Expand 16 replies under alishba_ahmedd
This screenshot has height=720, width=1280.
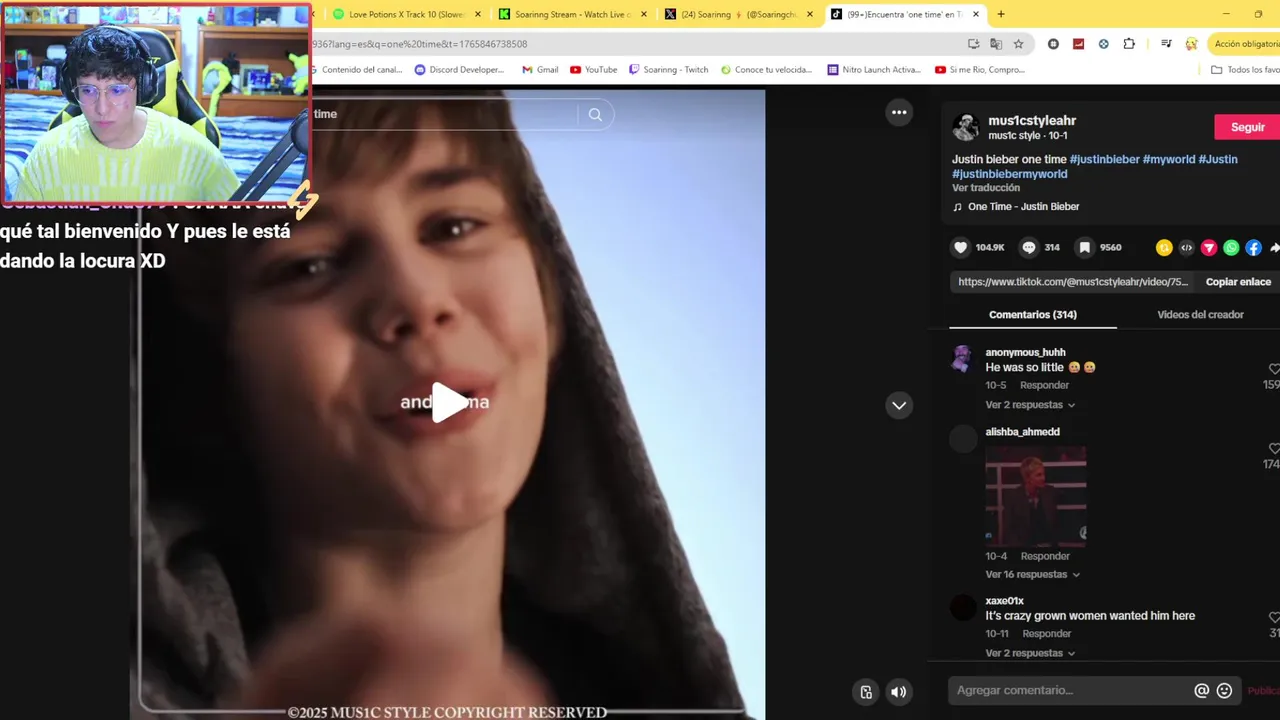tap(1033, 575)
